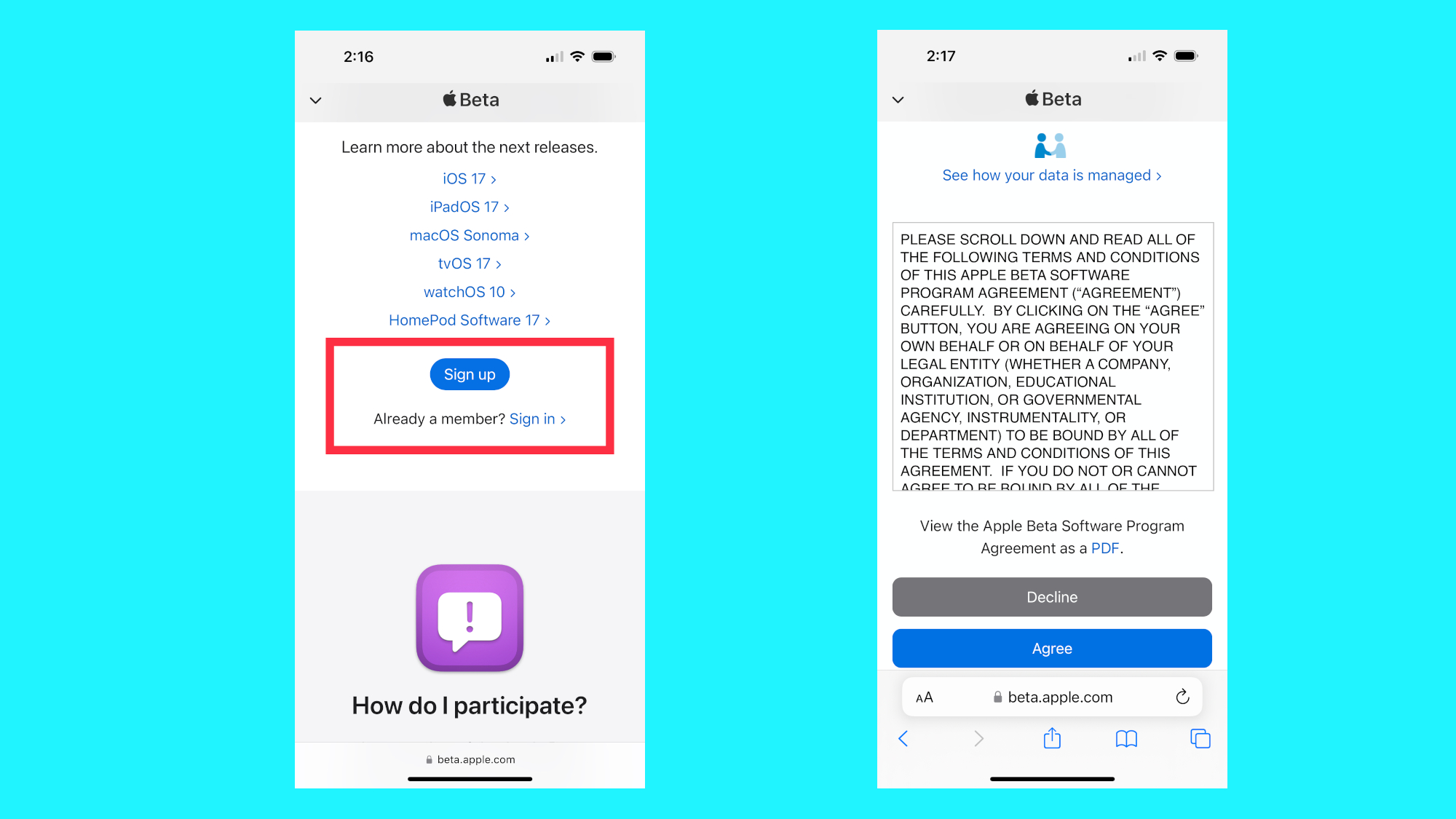Tap the reload page icon

(1182, 697)
